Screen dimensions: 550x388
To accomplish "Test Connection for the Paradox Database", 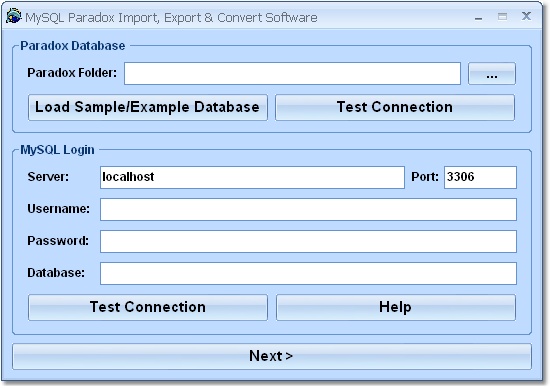I will 395,107.
